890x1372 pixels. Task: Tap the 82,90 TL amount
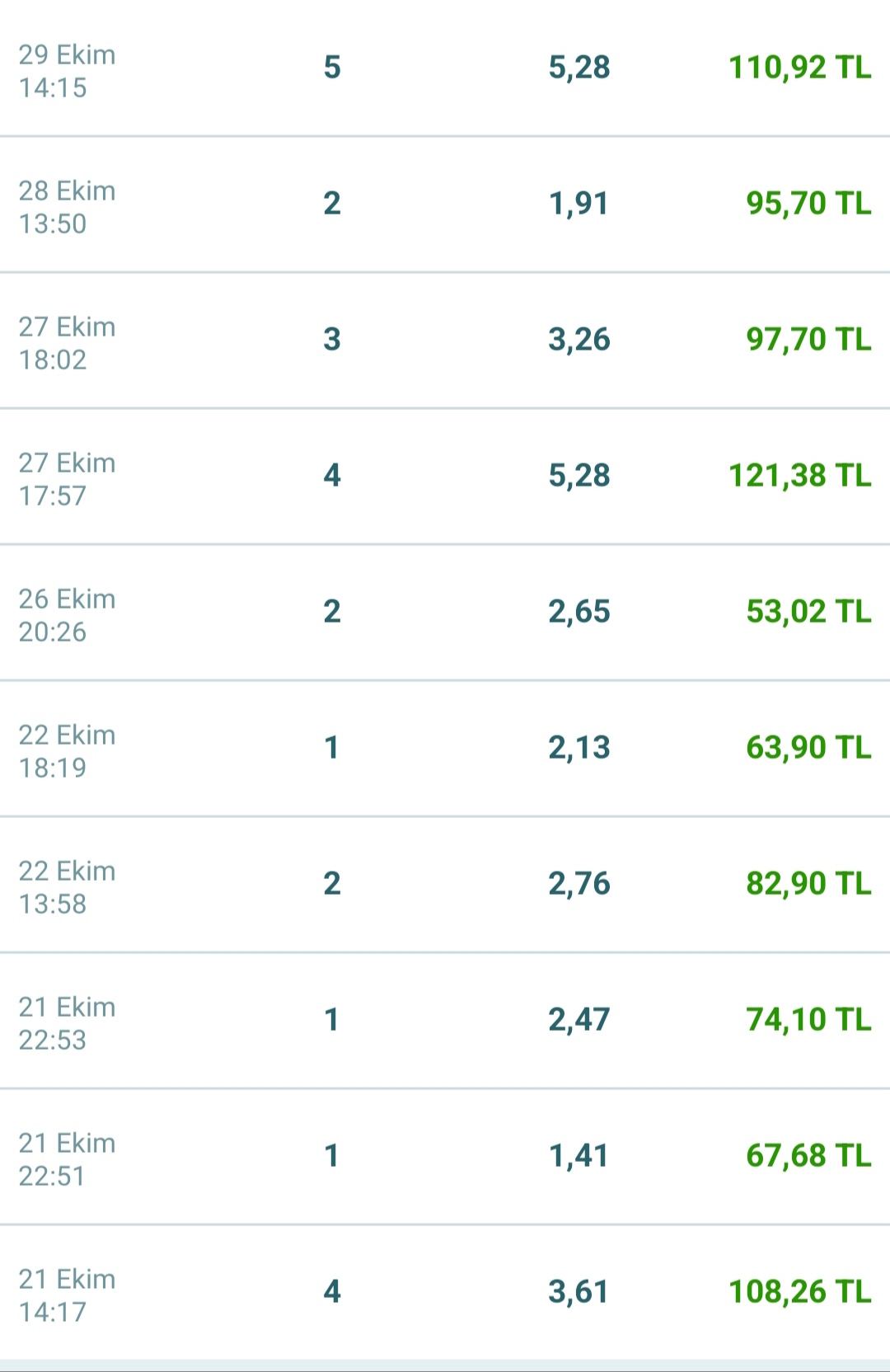808,884
